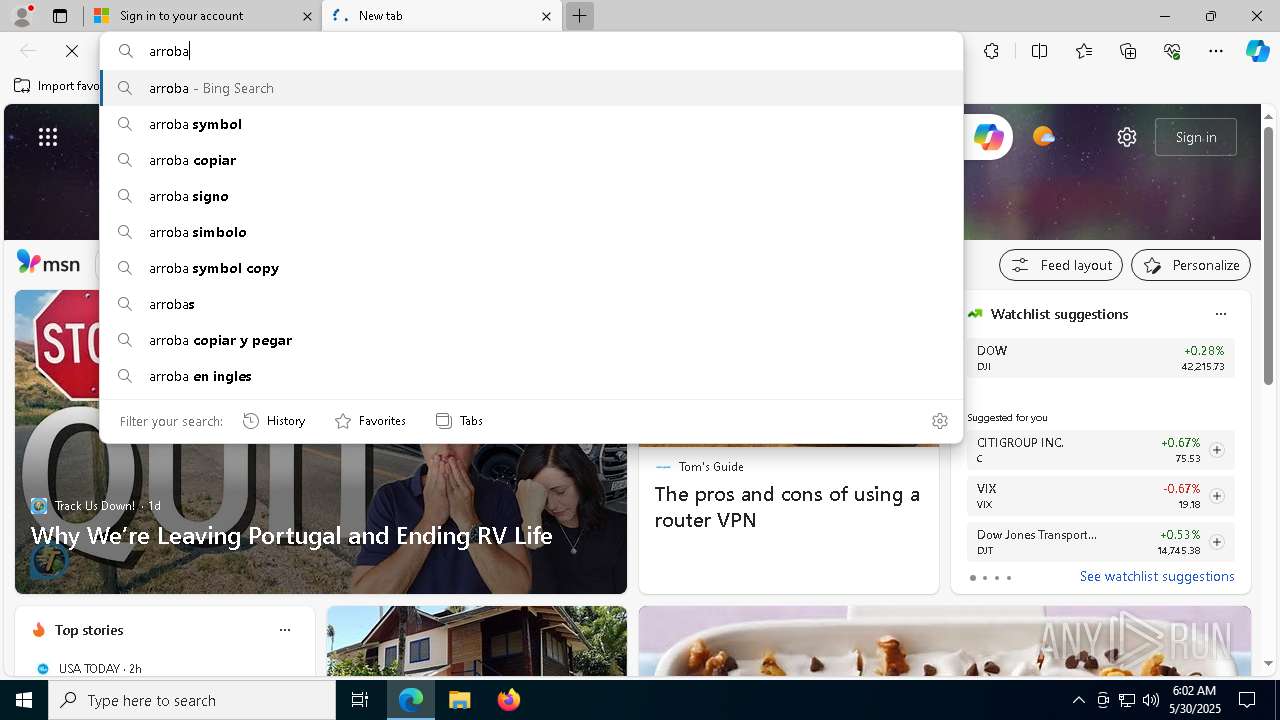Open the MSN app launcher grid
Screen dimensions: 1280x720
48,137
